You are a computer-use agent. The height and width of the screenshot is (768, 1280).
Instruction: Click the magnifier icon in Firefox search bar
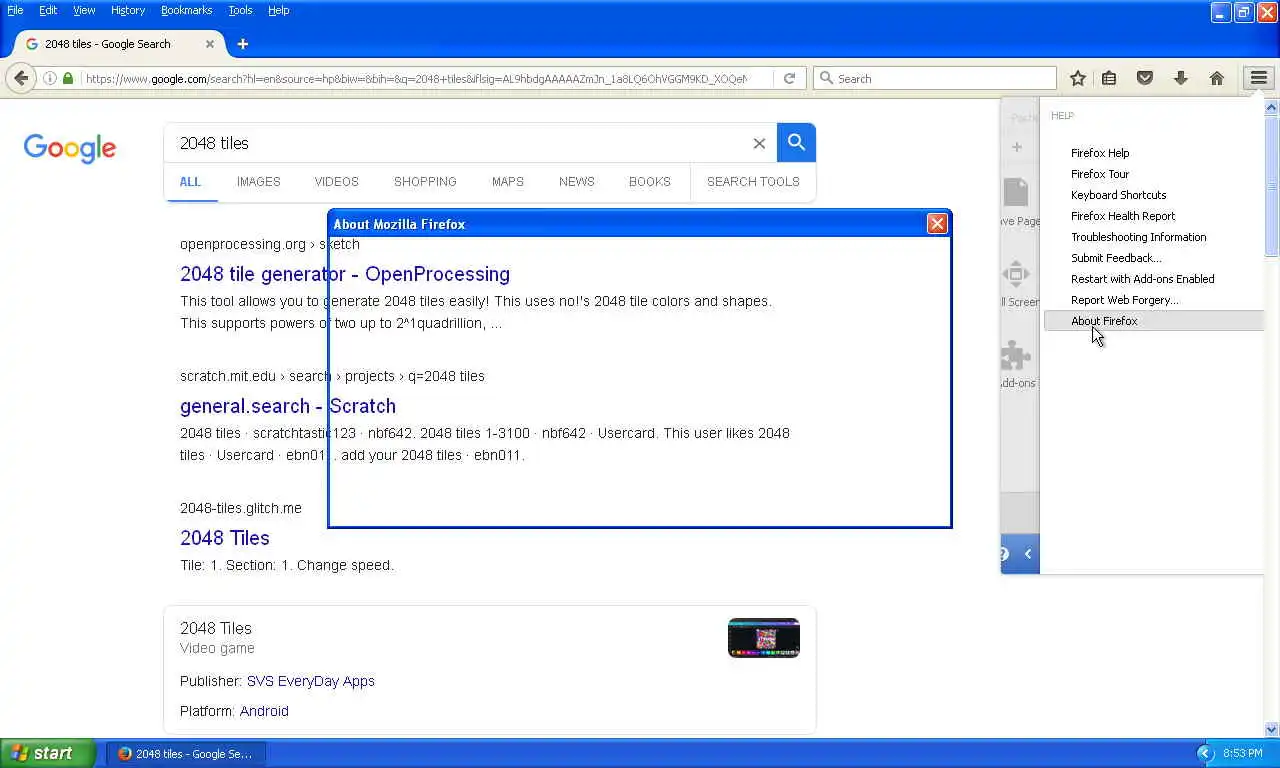coord(826,78)
